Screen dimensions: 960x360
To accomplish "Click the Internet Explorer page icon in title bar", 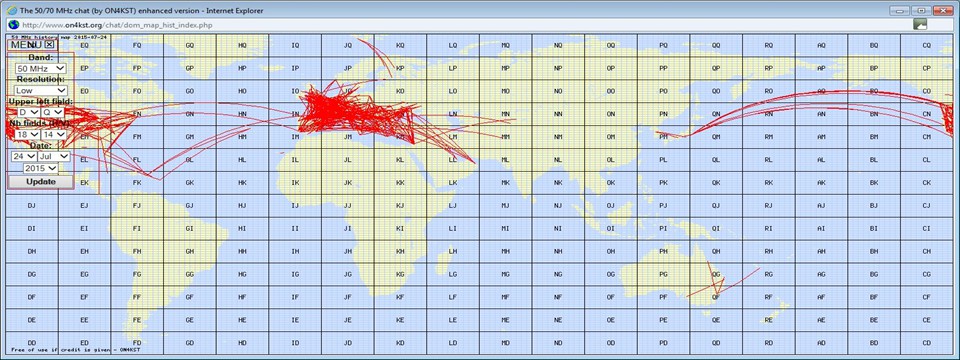I will pos(11,10).
